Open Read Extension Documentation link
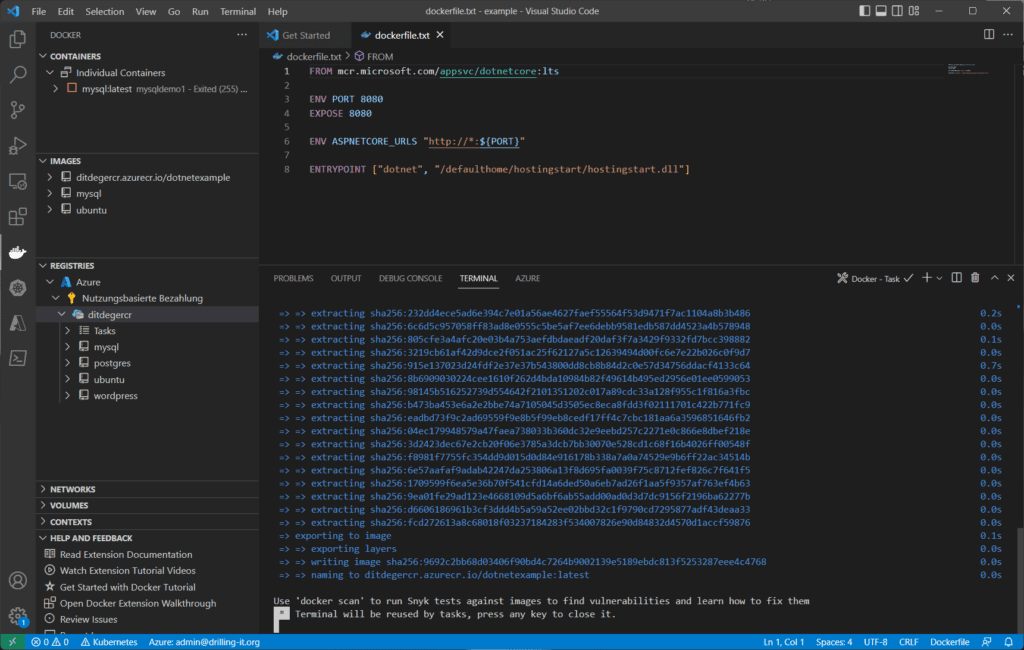 [125, 554]
